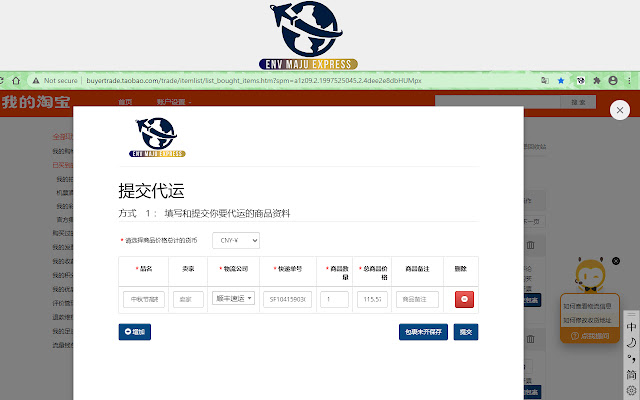The image size is (640, 400).
Task: Open the IME settings gear icon
Action: pyautogui.click(x=631, y=390)
